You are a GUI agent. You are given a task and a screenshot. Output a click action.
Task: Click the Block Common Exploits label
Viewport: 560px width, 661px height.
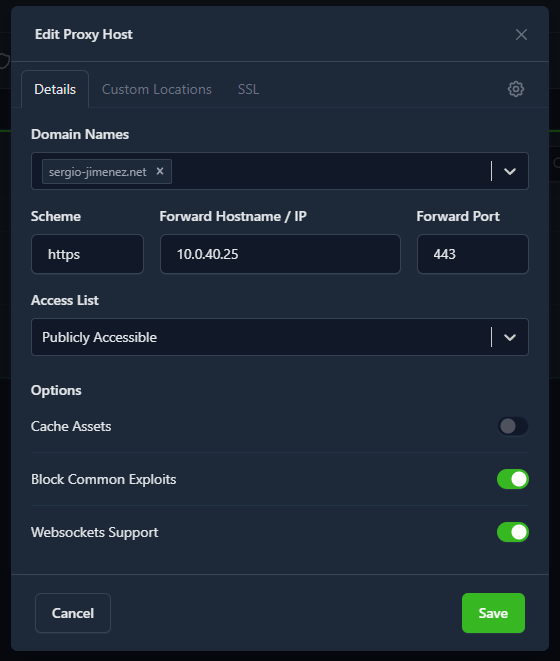click(104, 479)
